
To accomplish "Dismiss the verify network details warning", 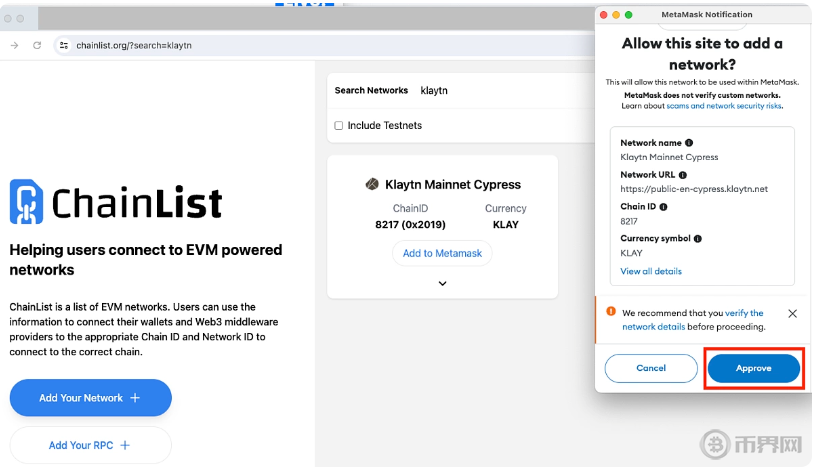I will 792,313.
